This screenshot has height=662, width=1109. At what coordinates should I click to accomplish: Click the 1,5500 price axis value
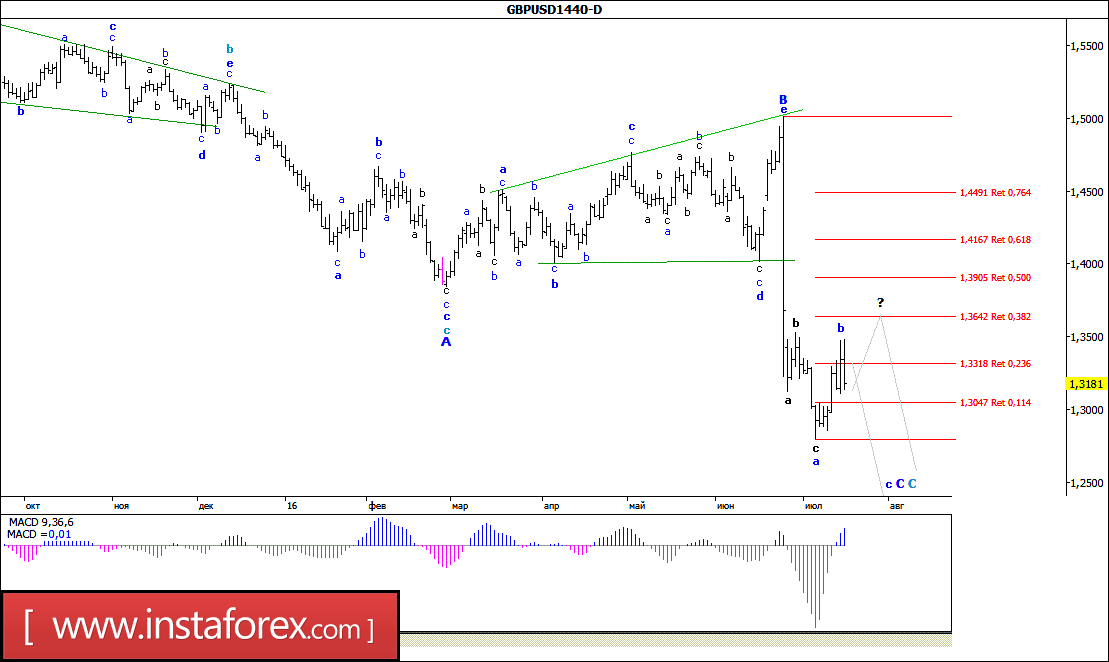click(x=1086, y=46)
